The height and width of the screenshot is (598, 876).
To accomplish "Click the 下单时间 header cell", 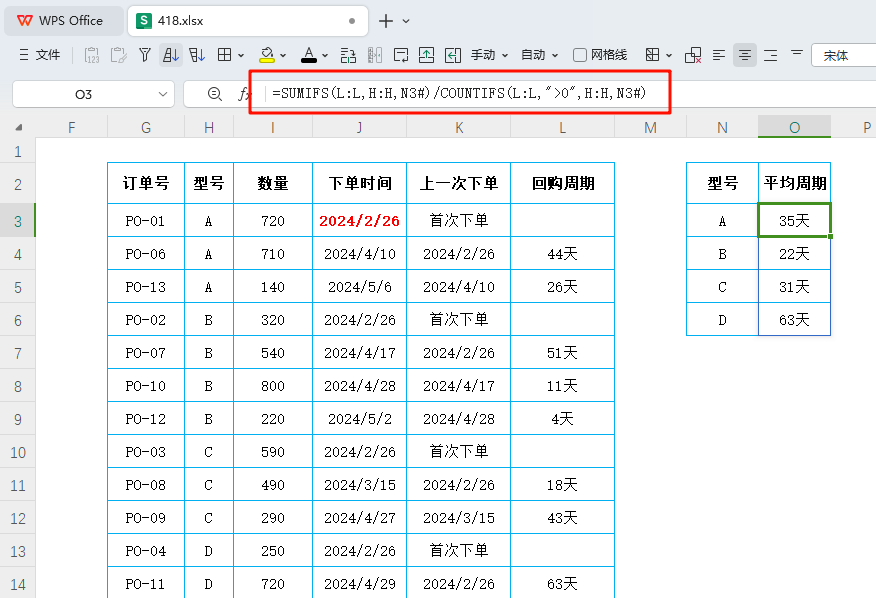I will point(359,183).
